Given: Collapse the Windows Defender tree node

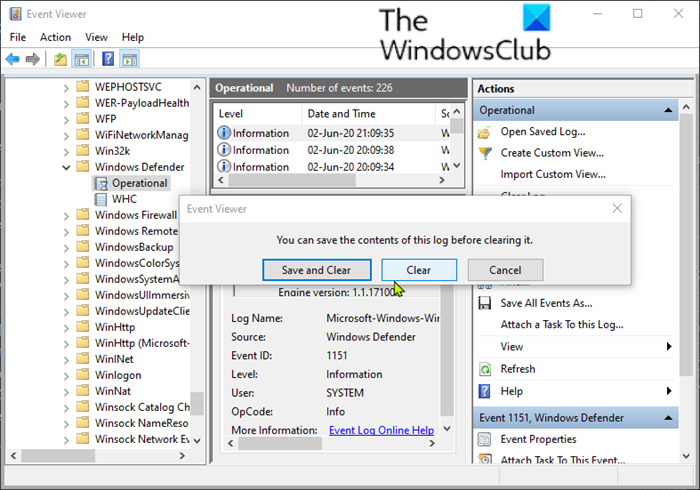Looking at the screenshot, I should (66, 168).
